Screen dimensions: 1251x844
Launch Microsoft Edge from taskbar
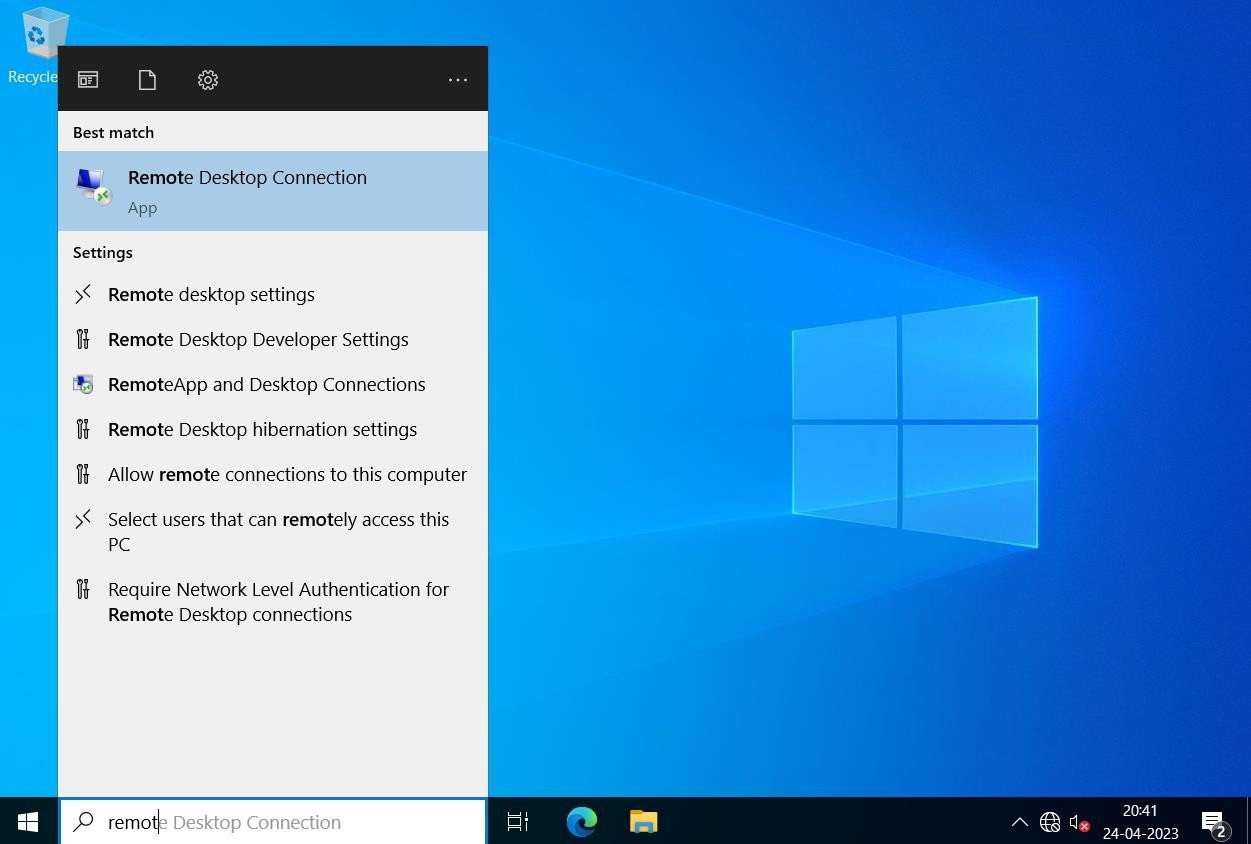click(581, 822)
